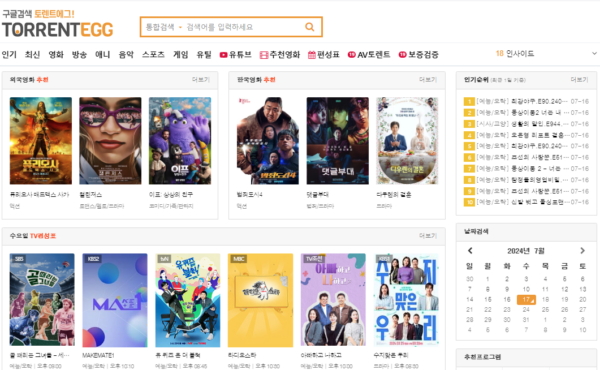Open 보증검증 with the 19 badge

419,55
